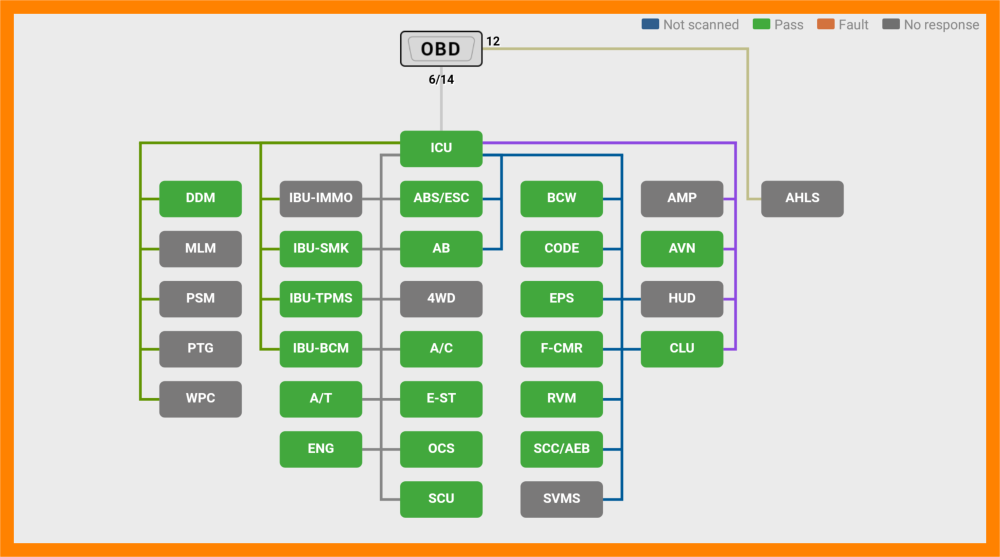Click the 4WD module node

(x=441, y=299)
